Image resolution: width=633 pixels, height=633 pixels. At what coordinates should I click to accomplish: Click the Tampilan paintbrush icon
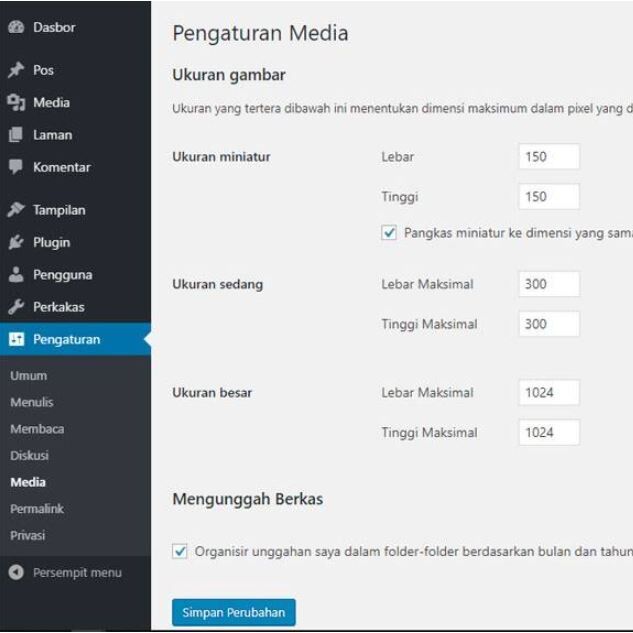pyautogui.click(x=16, y=210)
